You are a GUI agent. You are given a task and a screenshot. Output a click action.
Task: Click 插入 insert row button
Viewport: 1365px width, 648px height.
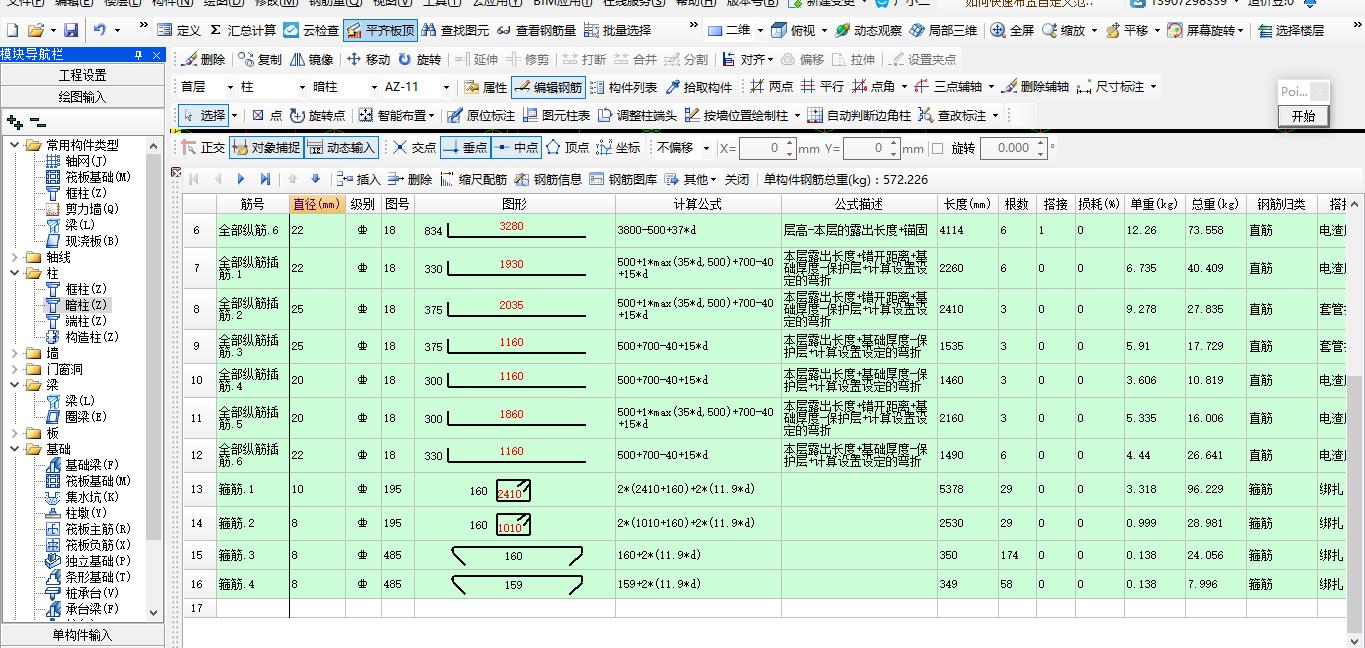(358, 180)
